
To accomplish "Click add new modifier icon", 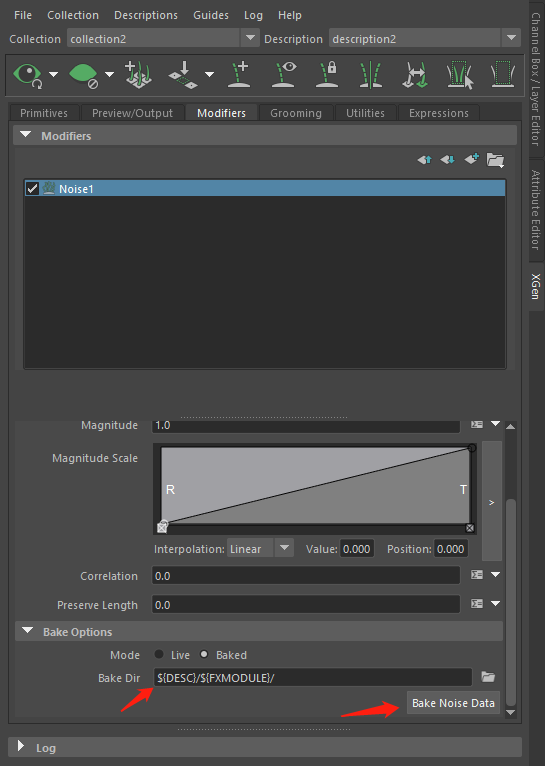I will pos(472,159).
